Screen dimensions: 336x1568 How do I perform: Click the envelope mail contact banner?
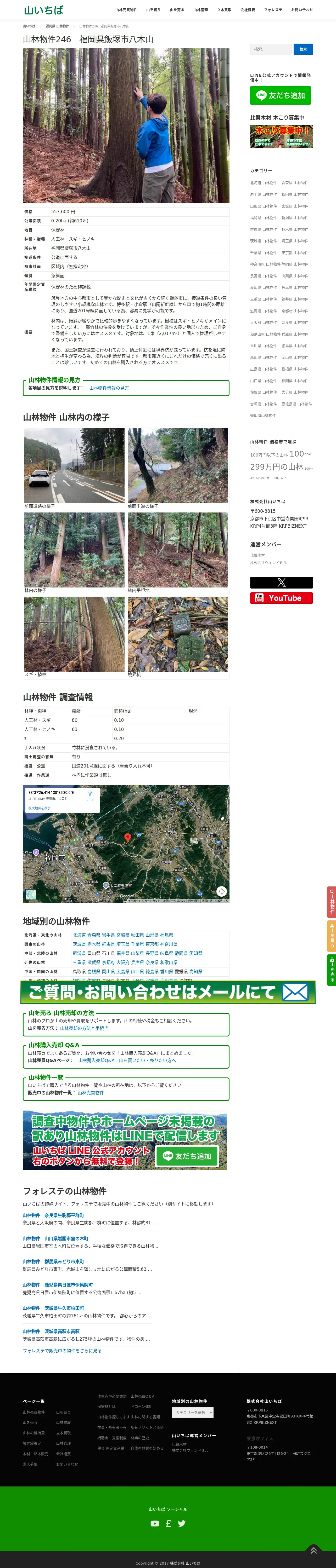[x=168, y=992]
